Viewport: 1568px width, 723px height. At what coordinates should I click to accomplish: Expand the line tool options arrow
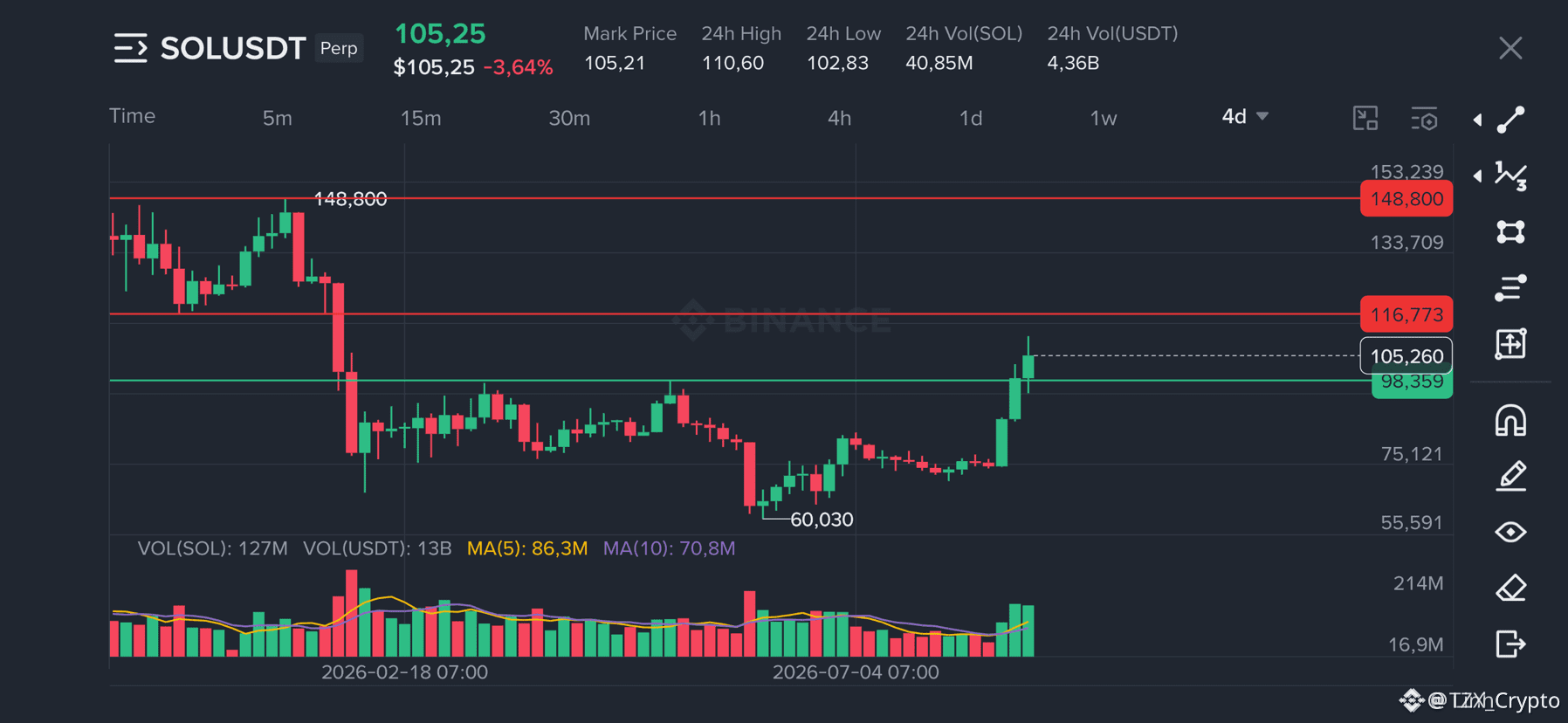coord(1477,120)
